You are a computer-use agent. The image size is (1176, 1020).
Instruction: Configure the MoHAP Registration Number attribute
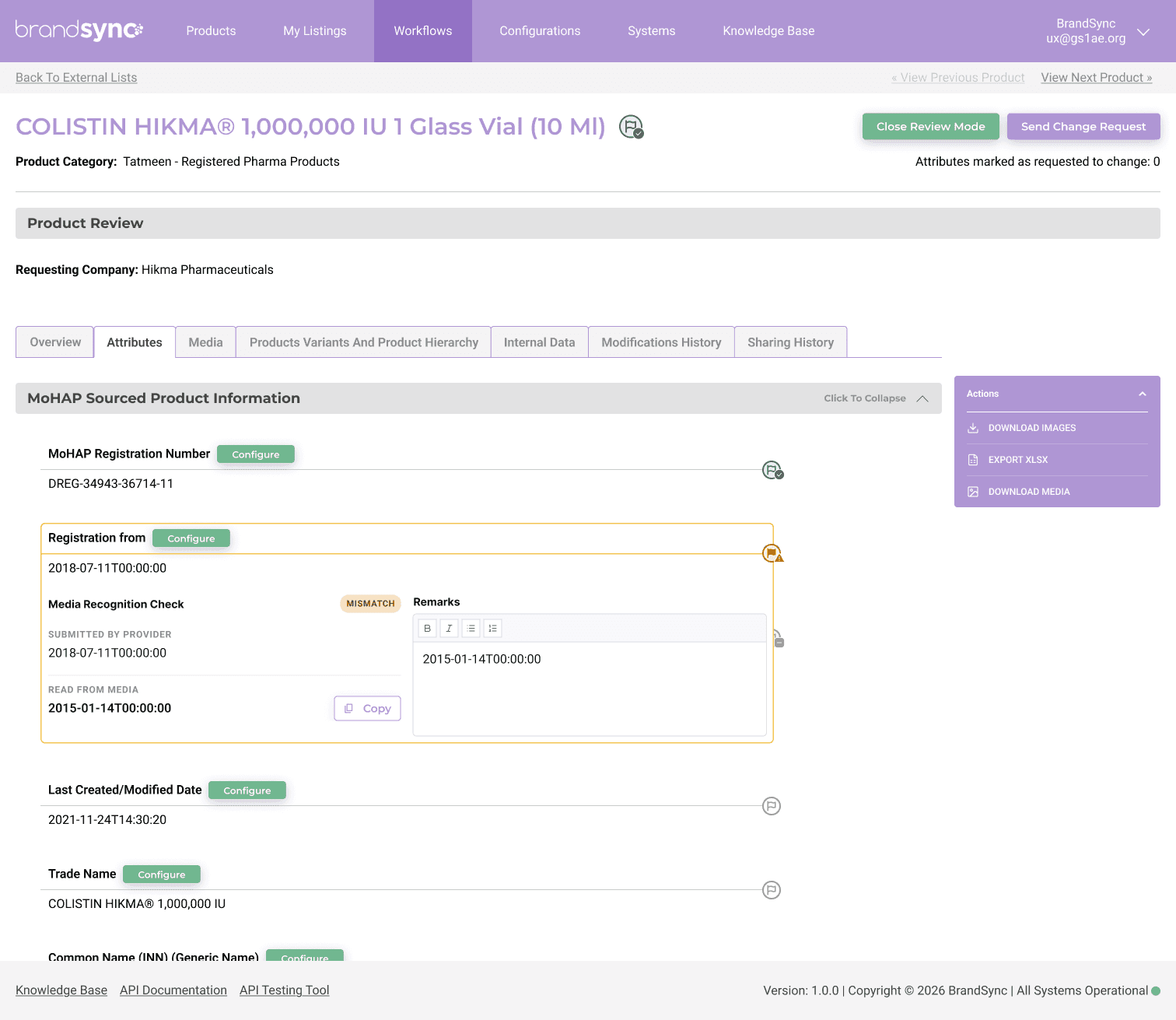[256, 454]
